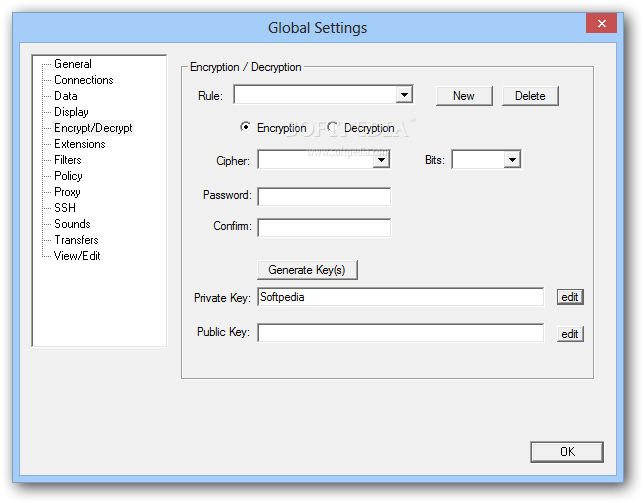
Task: Open the Cipher dropdown
Action: [382, 160]
